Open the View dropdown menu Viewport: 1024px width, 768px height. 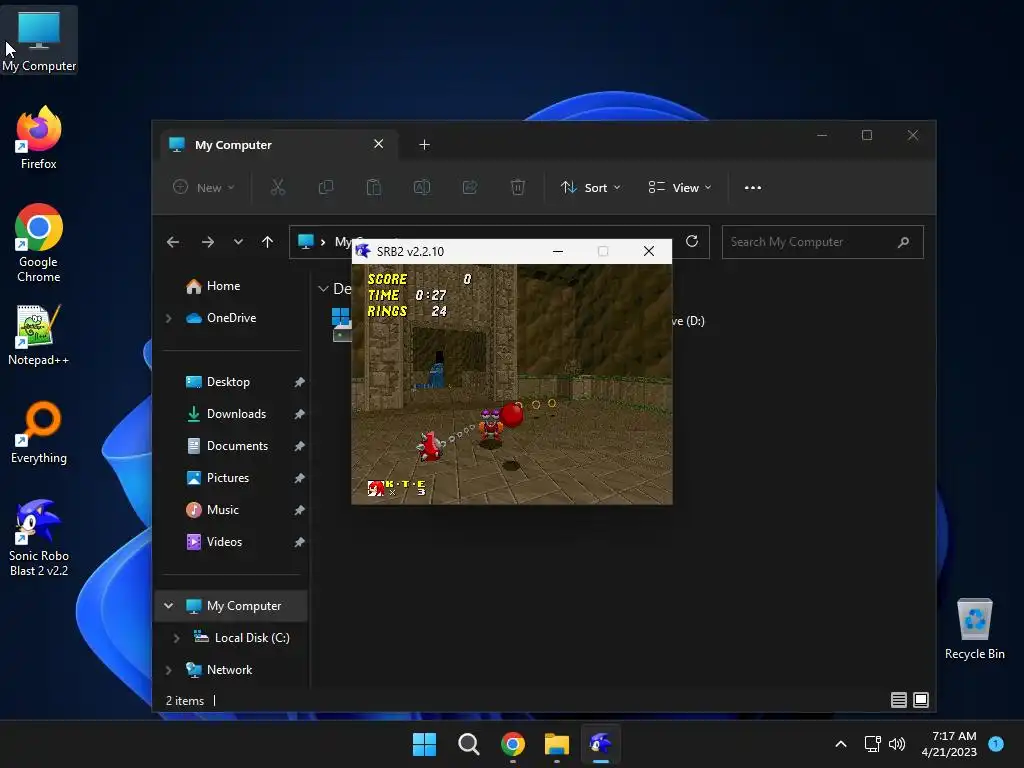[x=679, y=187]
